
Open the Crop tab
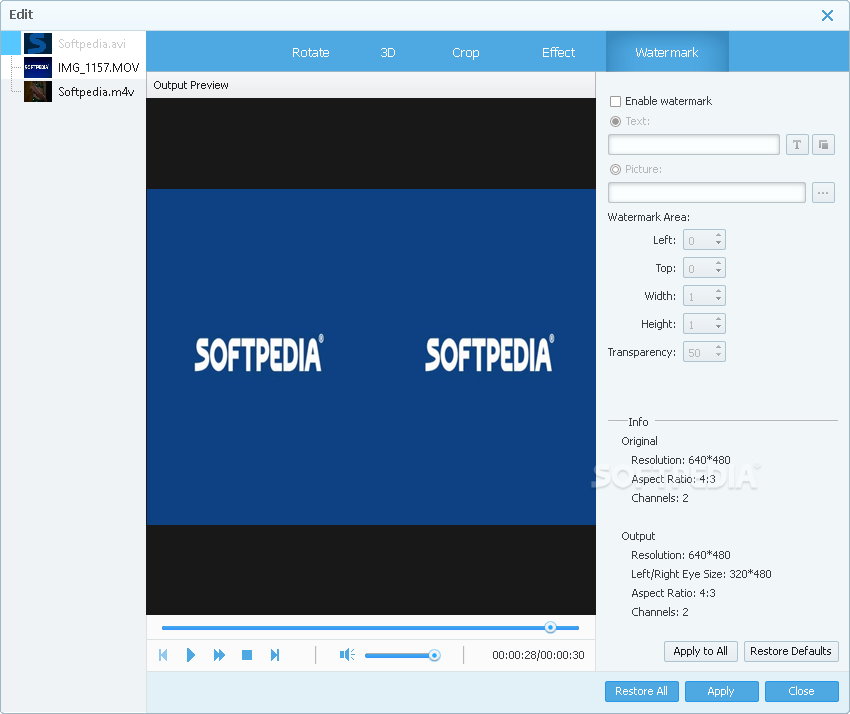coord(466,53)
